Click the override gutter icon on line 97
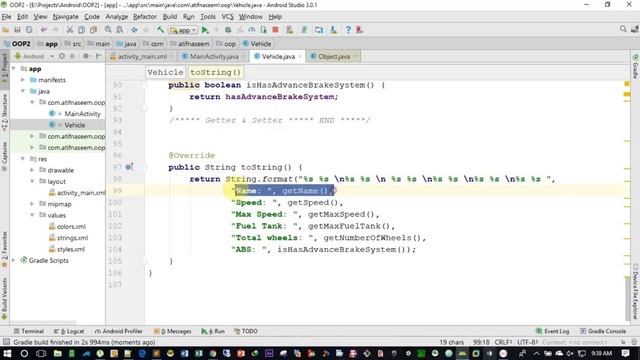This screenshot has height=360, width=640. click(x=129, y=167)
